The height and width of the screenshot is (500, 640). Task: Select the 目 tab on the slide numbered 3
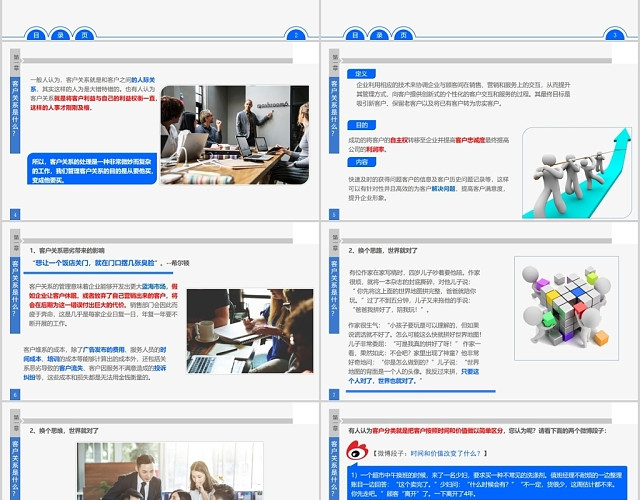point(355,35)
